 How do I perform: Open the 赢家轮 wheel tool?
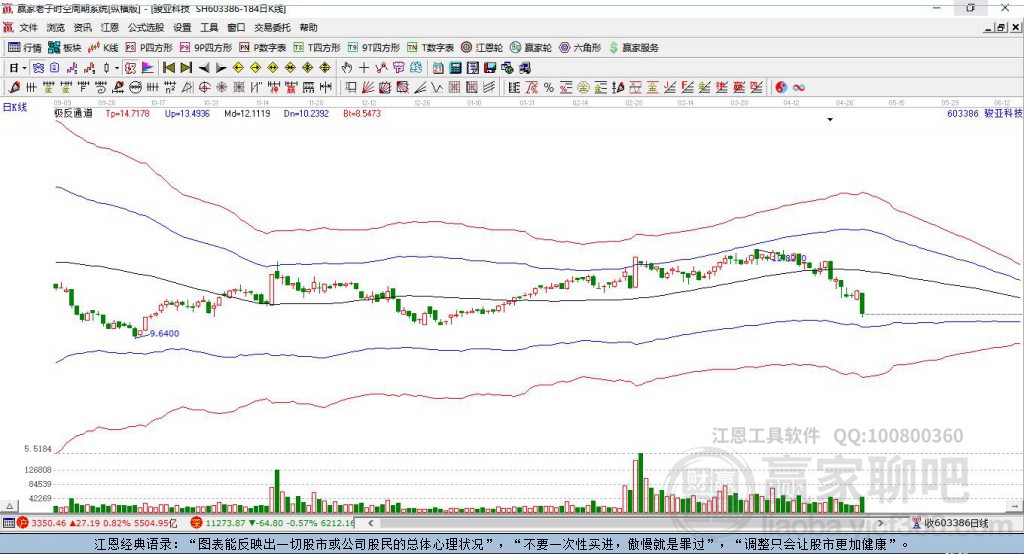point(531,48)
